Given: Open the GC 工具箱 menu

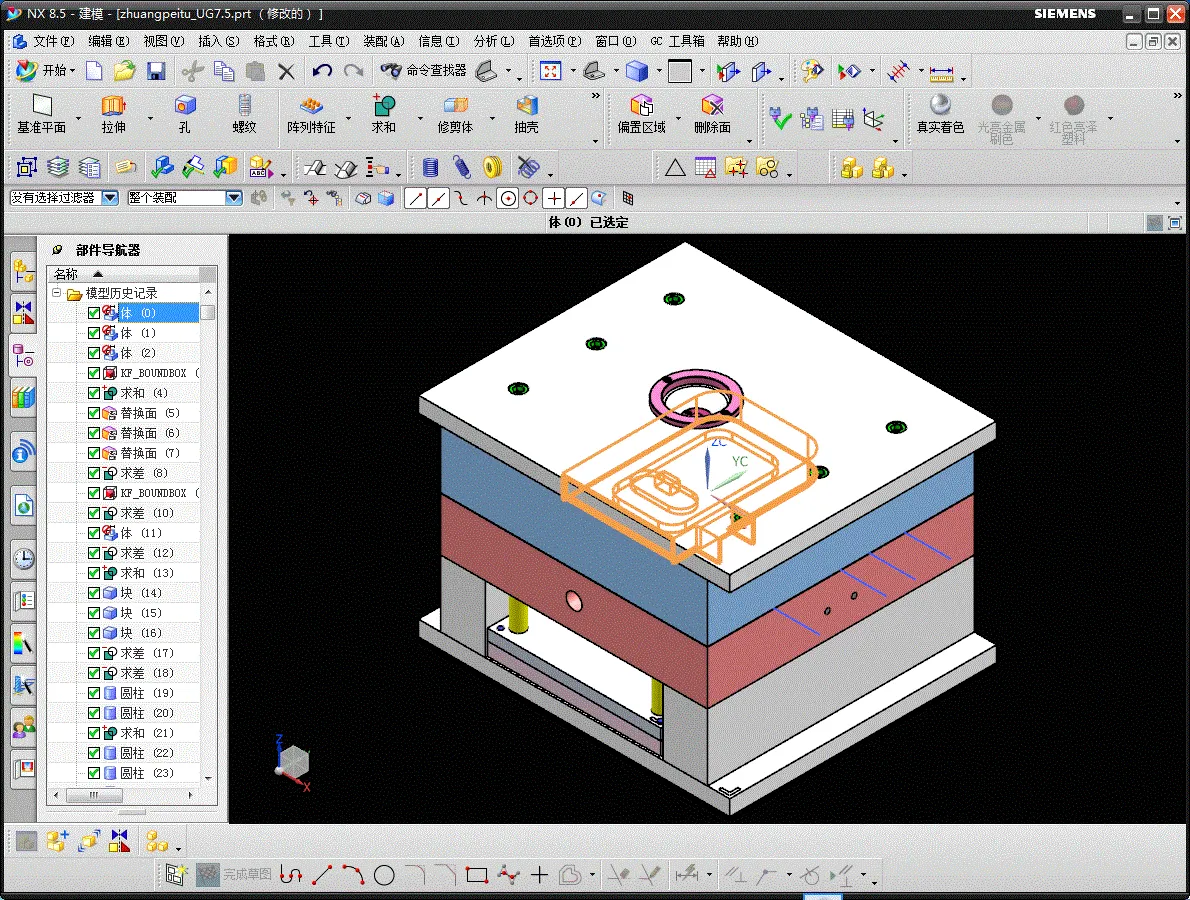Looking at the screenshot, I should 678,41.
